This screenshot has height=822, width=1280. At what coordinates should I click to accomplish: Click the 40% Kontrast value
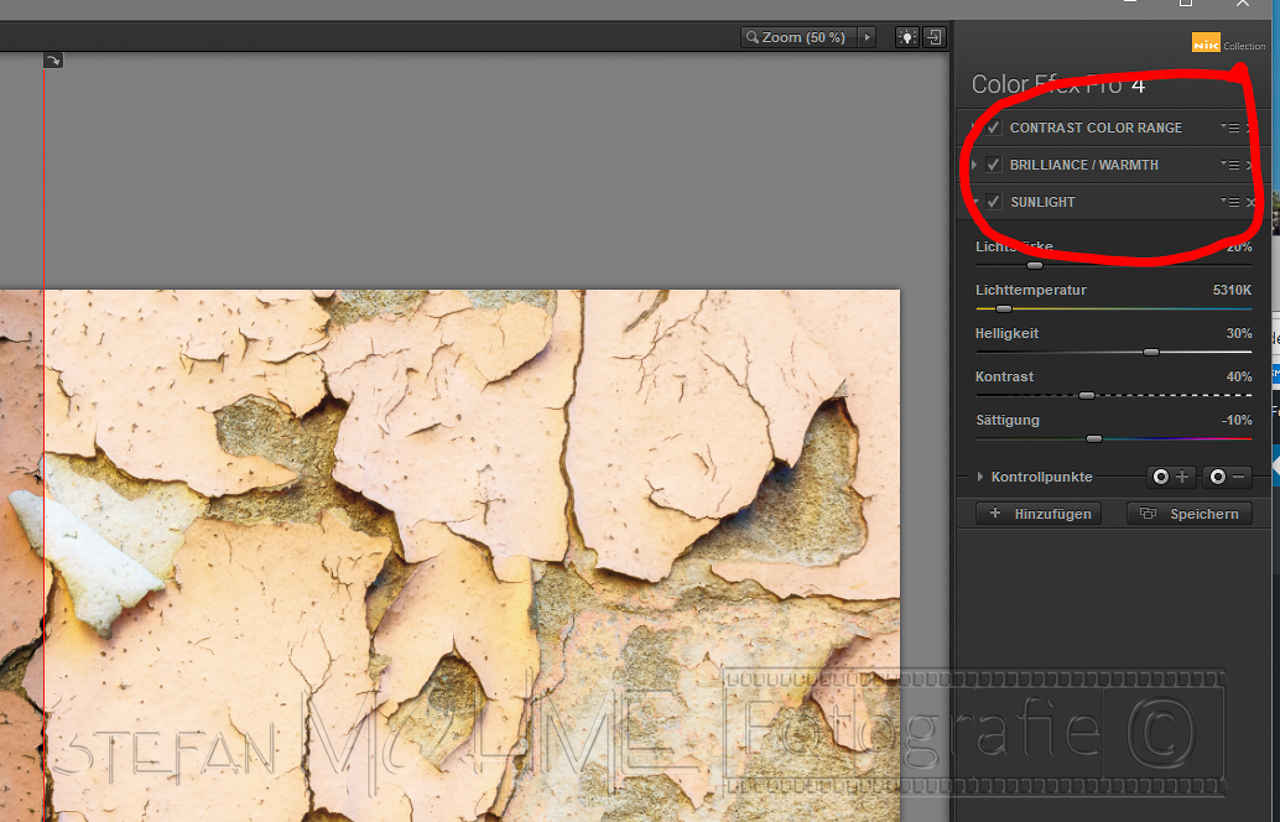tap(1239, 377)
